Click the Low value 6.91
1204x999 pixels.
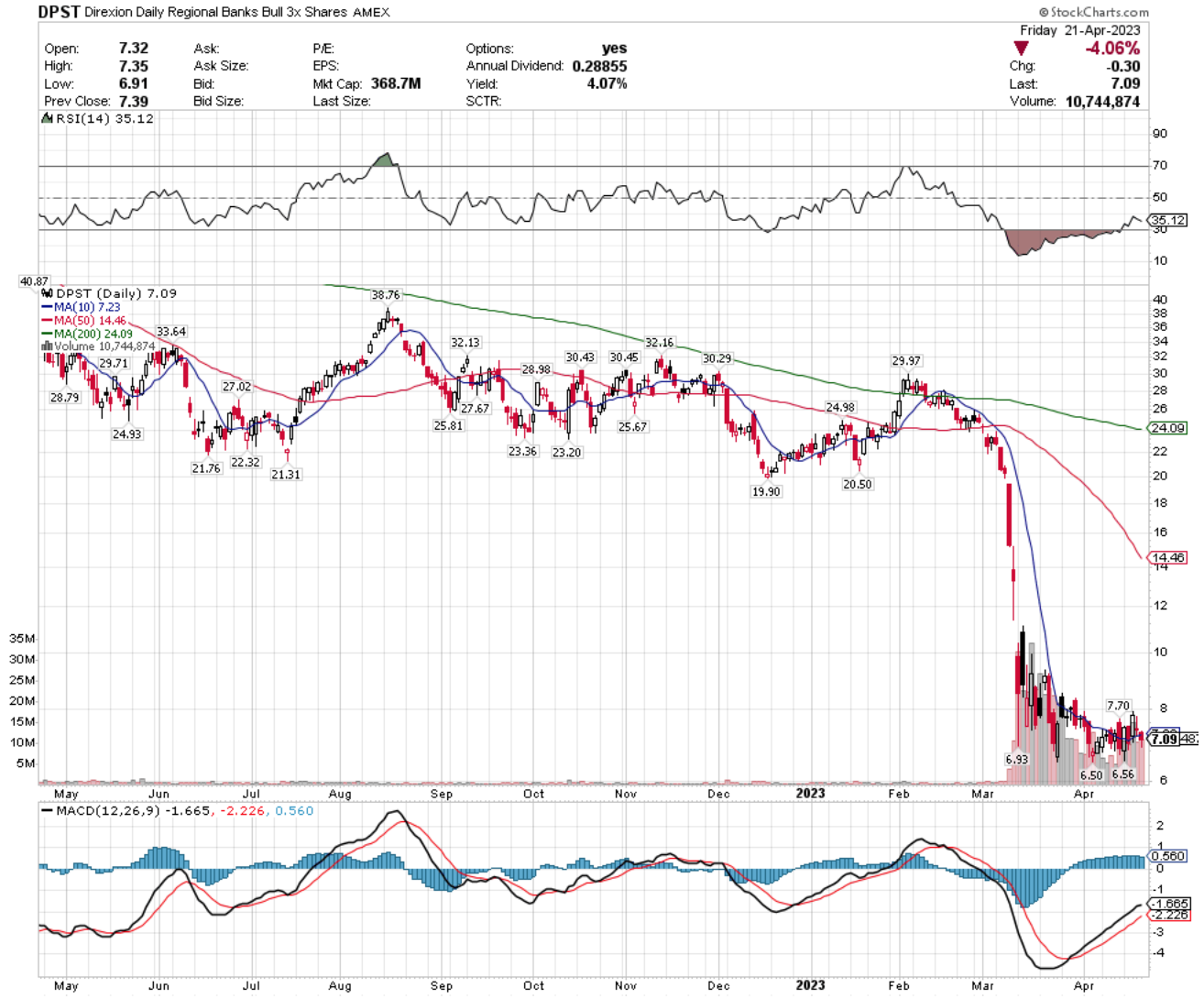[133, 83]
